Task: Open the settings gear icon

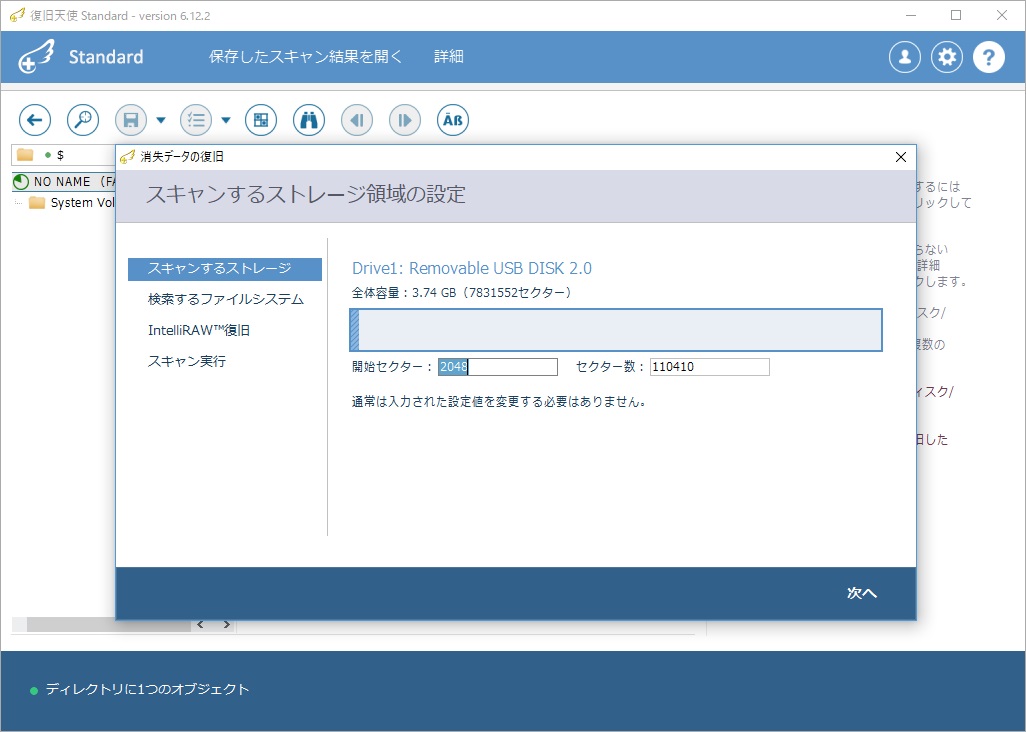Action: tap(947, 57)
